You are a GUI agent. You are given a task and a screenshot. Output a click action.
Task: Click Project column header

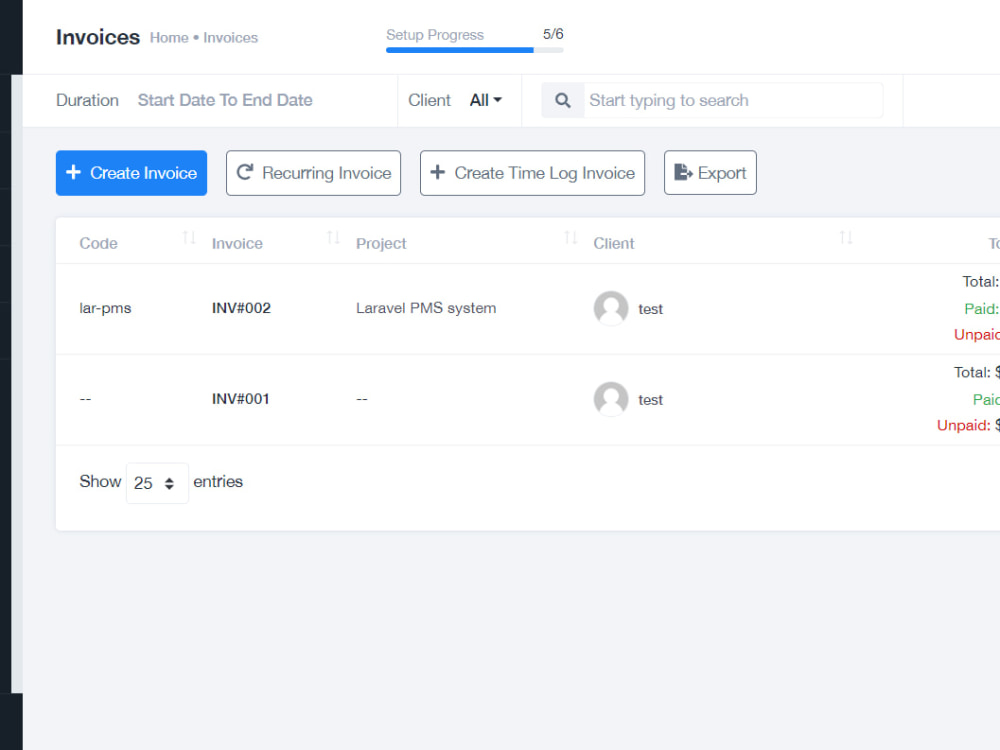pyautogui.click(x=381, y=244)
